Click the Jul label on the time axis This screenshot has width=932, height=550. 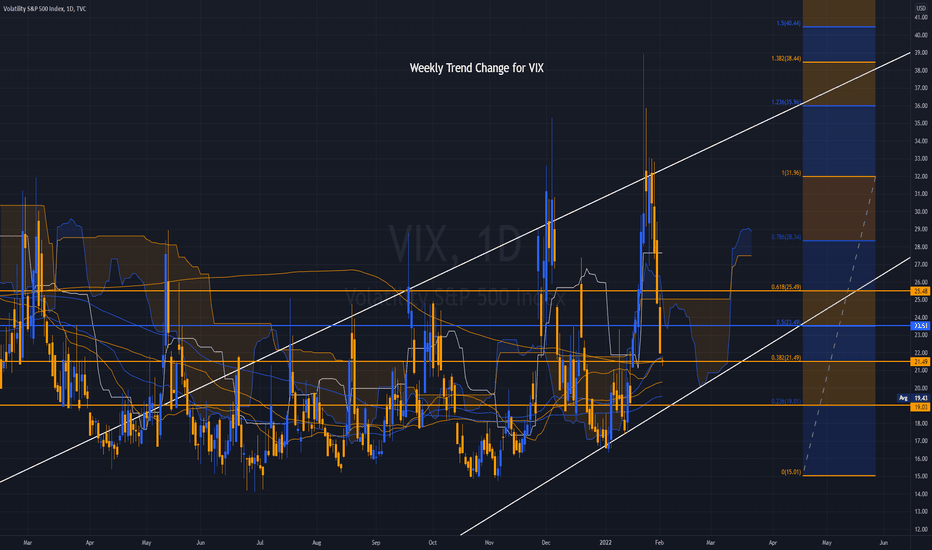[x=260, y=542]
